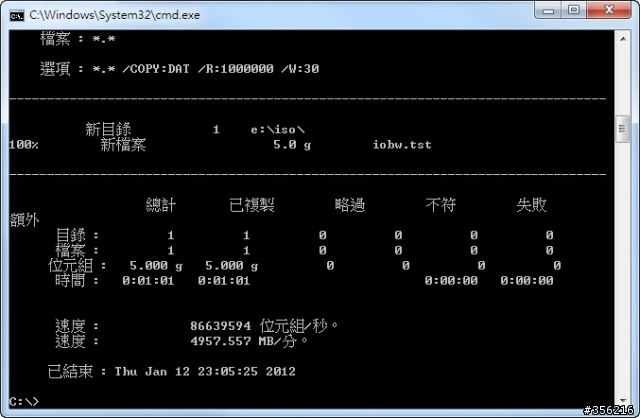Click the cmd.exe system menu icon
This screenshot has height=418, width=640.
click(x=16, y=16)
